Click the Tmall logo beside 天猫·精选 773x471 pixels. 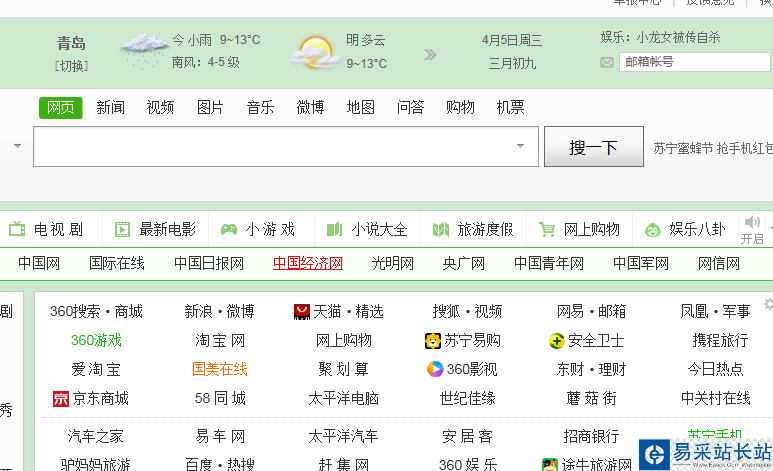(x=302, y=312)
